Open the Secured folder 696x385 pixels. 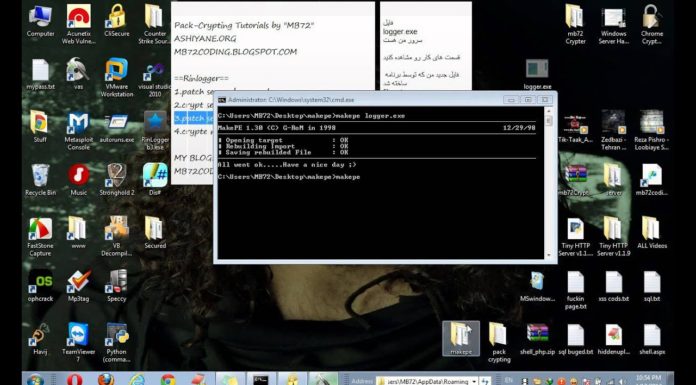(155, 233)
